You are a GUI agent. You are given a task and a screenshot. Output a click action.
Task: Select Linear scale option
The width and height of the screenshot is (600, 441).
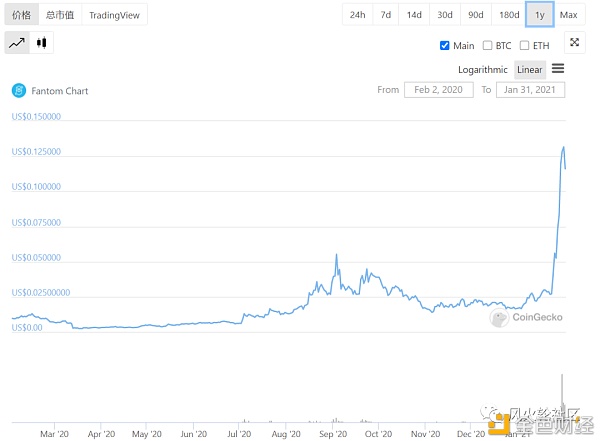pyautogui.click(x=530, y=70)
